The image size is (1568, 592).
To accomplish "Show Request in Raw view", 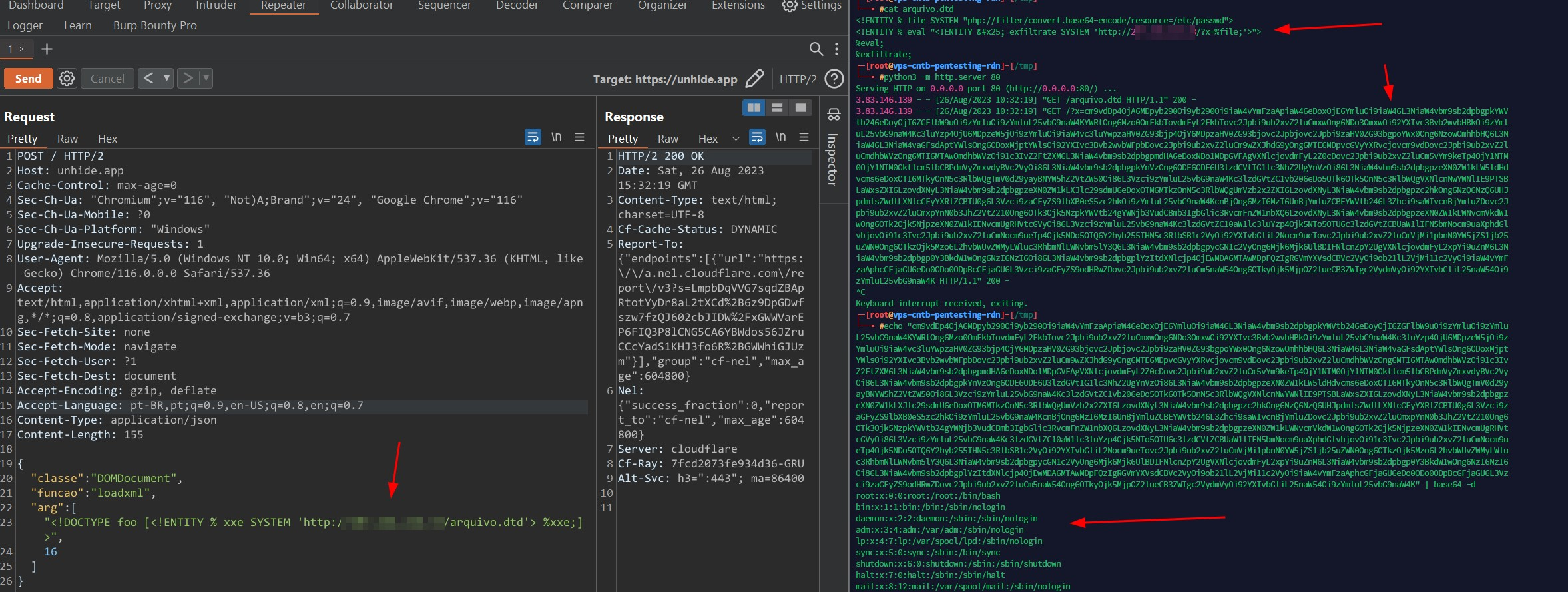I will [67, 139].
